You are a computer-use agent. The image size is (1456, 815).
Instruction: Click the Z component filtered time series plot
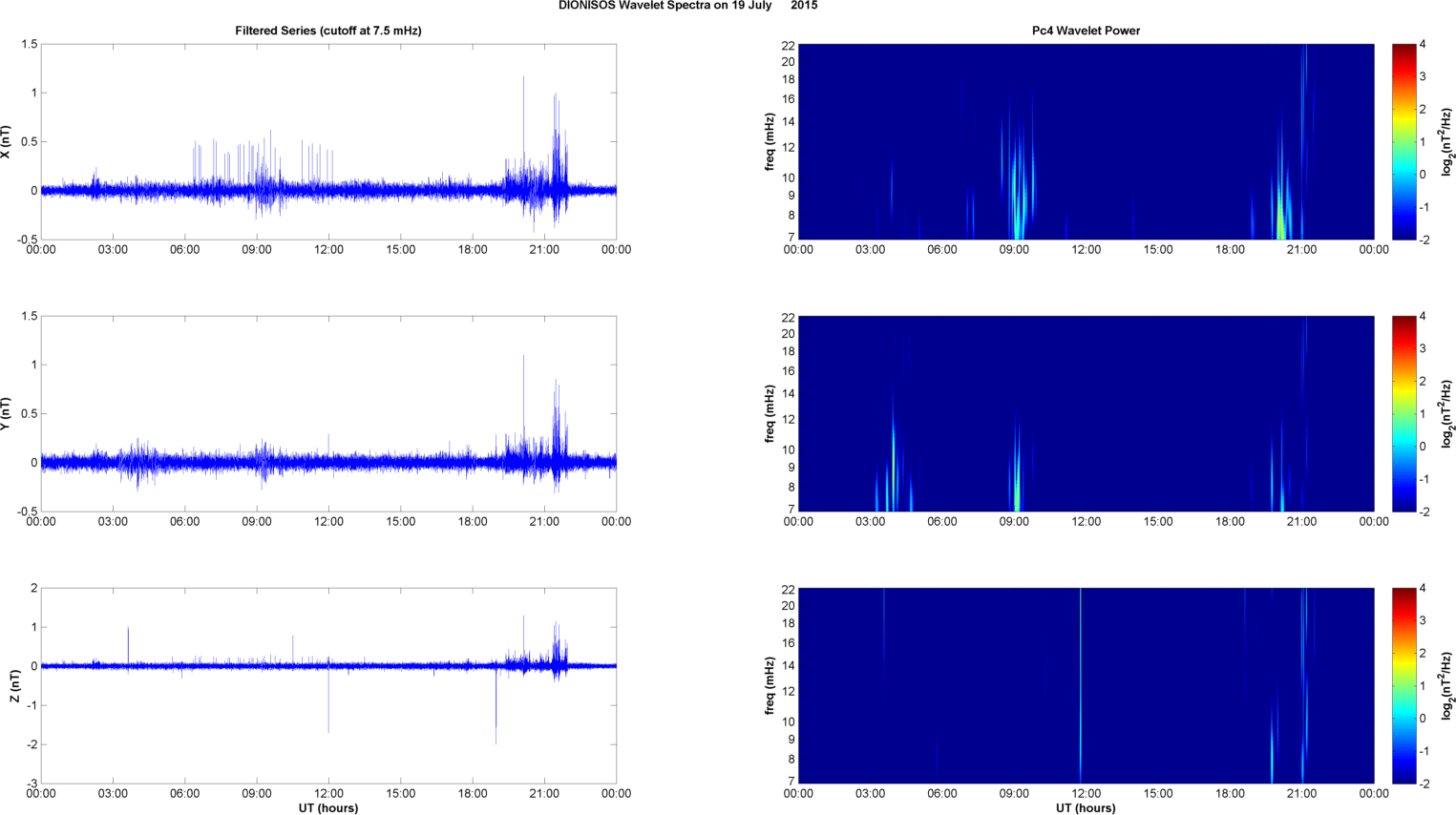coord(328,686)
